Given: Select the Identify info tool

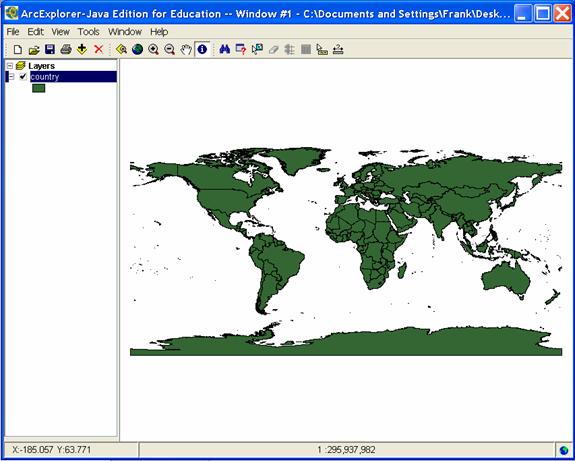Looking at the screenshot, I should tap(202, 49).
